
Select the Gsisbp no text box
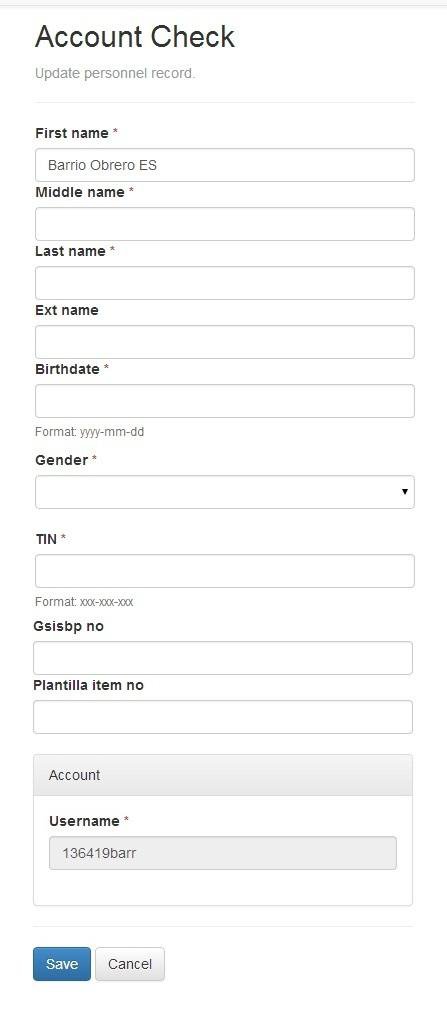(223, 658)
